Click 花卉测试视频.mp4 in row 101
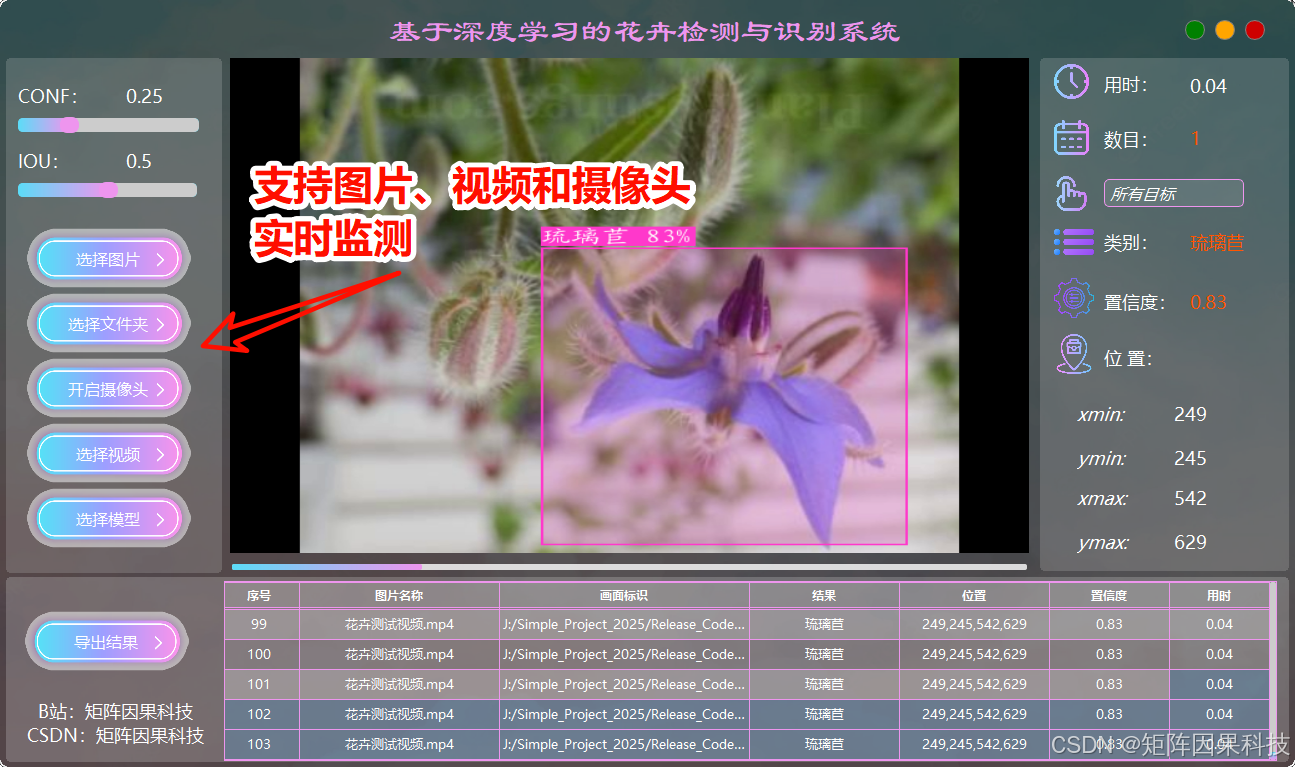This screenshot has height=767, width=1295. pyautogui.click(x=399, y=684)
